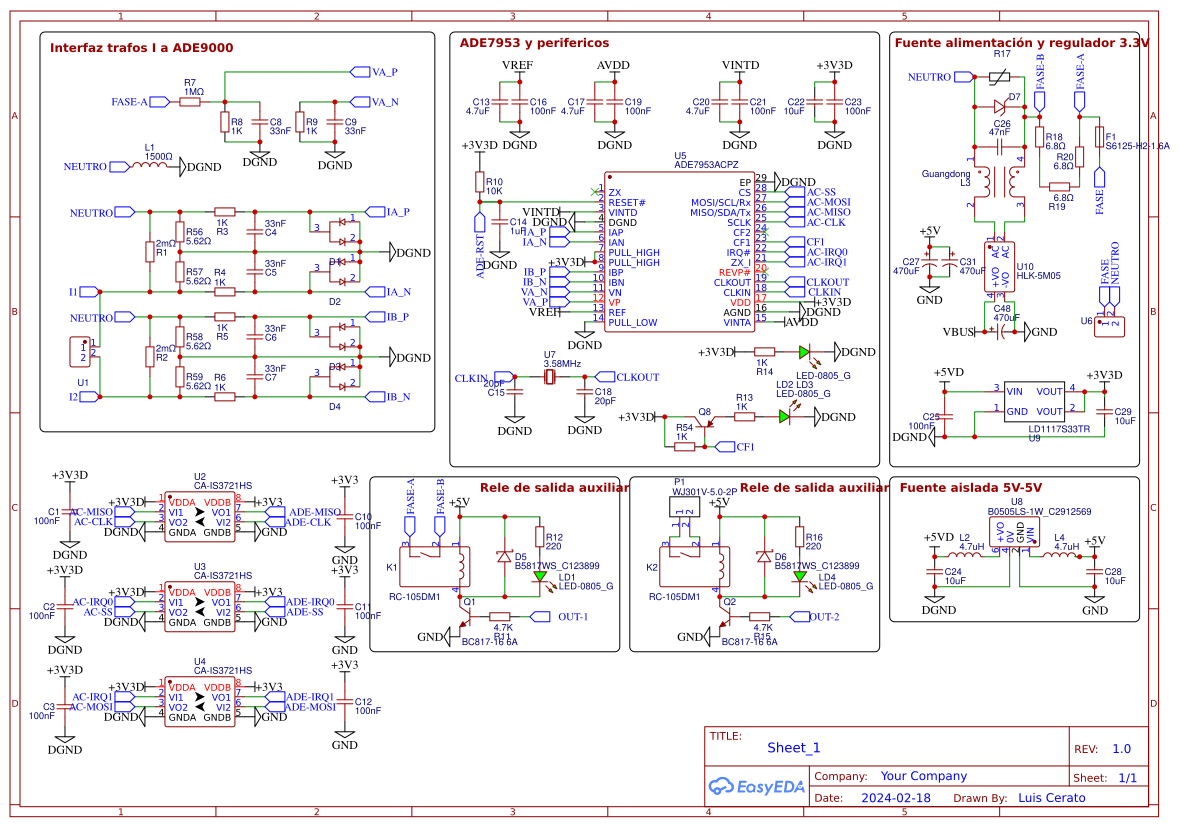Select the Your Company text
This screenshot has height=827, width=1180.
click(x=925, y=775)
